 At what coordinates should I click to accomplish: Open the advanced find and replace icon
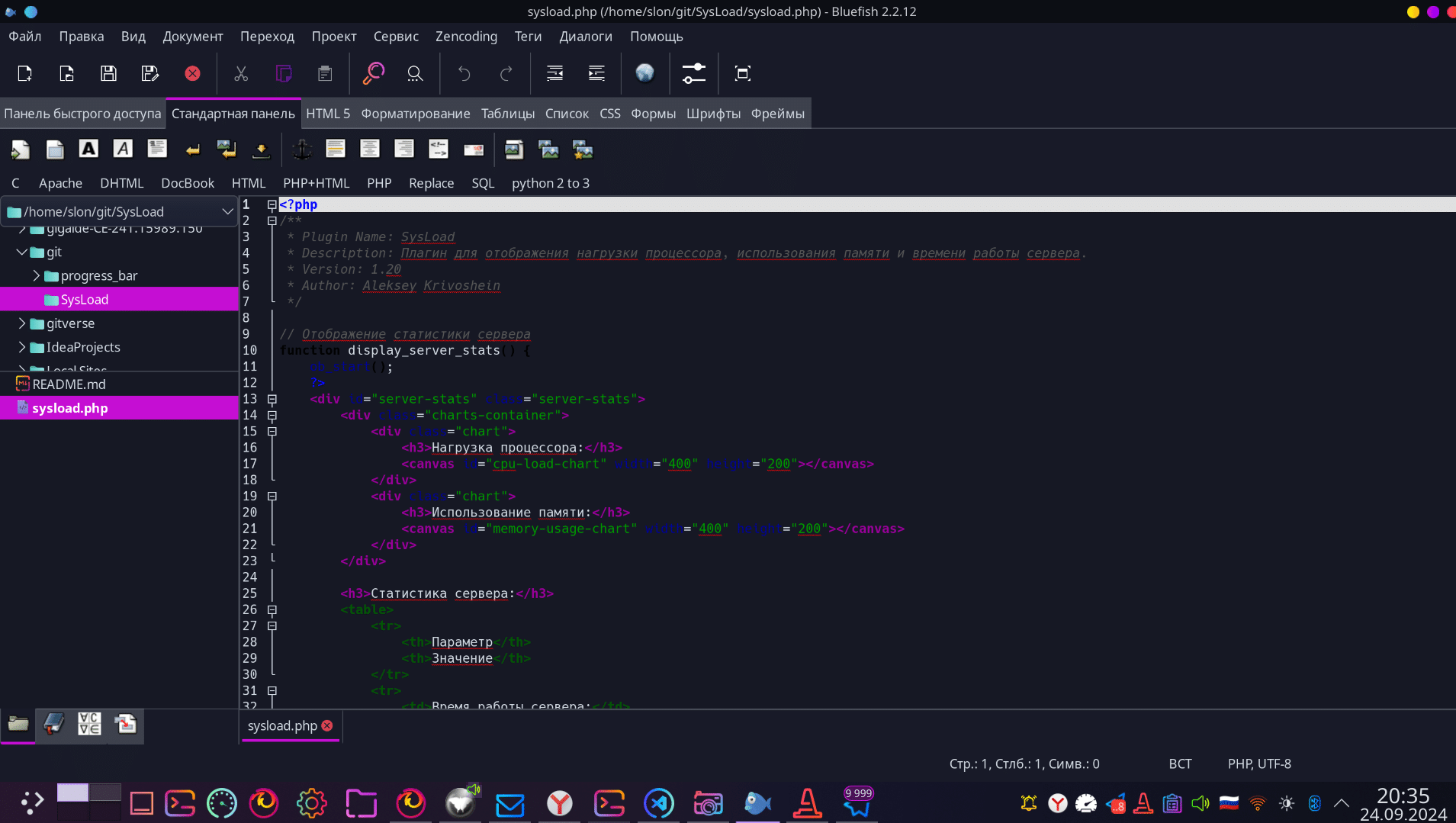pyautogui.click(x=373, y=73)
